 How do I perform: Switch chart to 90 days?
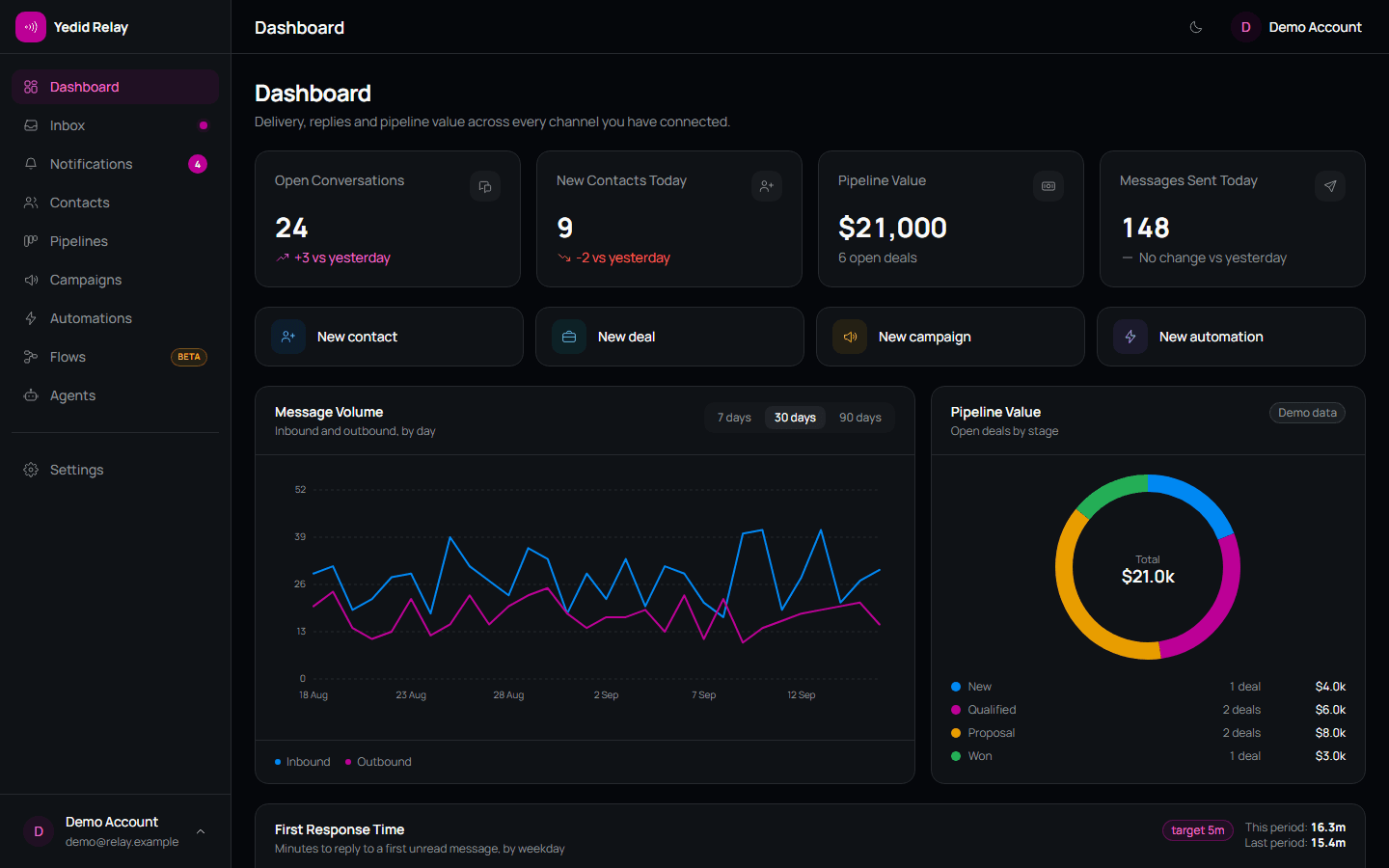pyautogui.click(x=860, y=418)
